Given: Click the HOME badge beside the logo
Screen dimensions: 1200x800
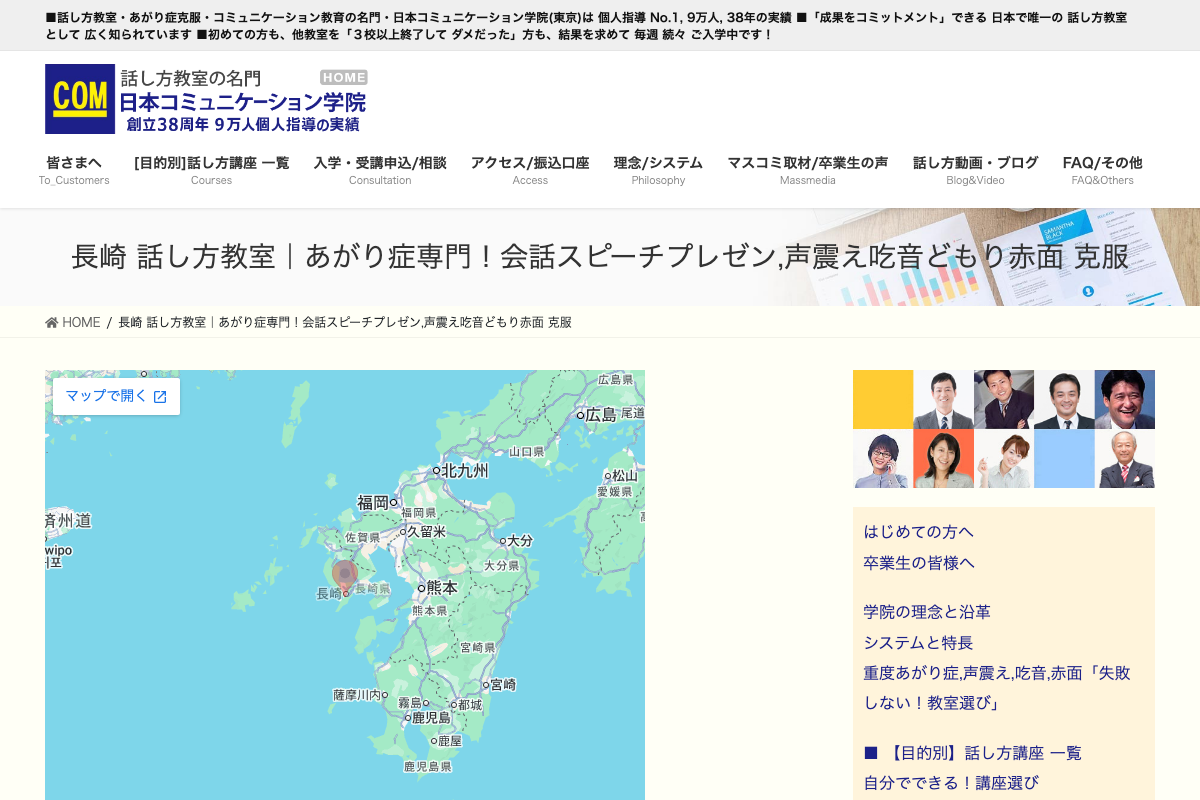Looking at the screenshot, I should click(344, 77).
